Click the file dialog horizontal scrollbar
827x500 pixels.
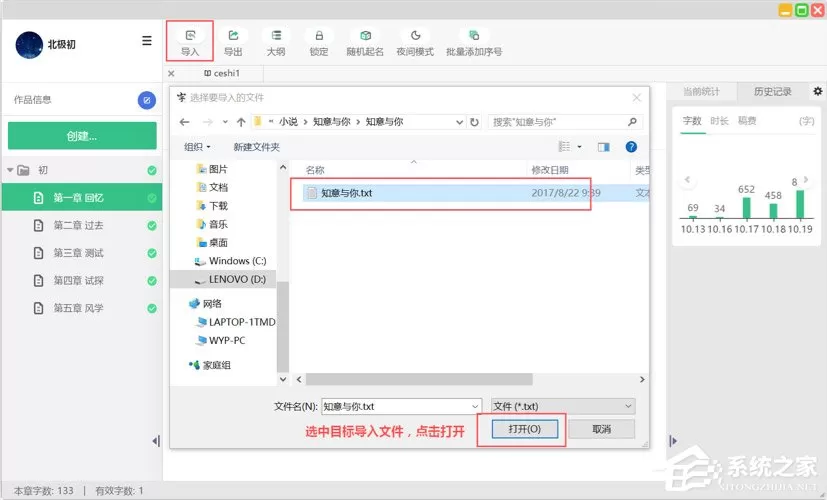tap(419, 379)
